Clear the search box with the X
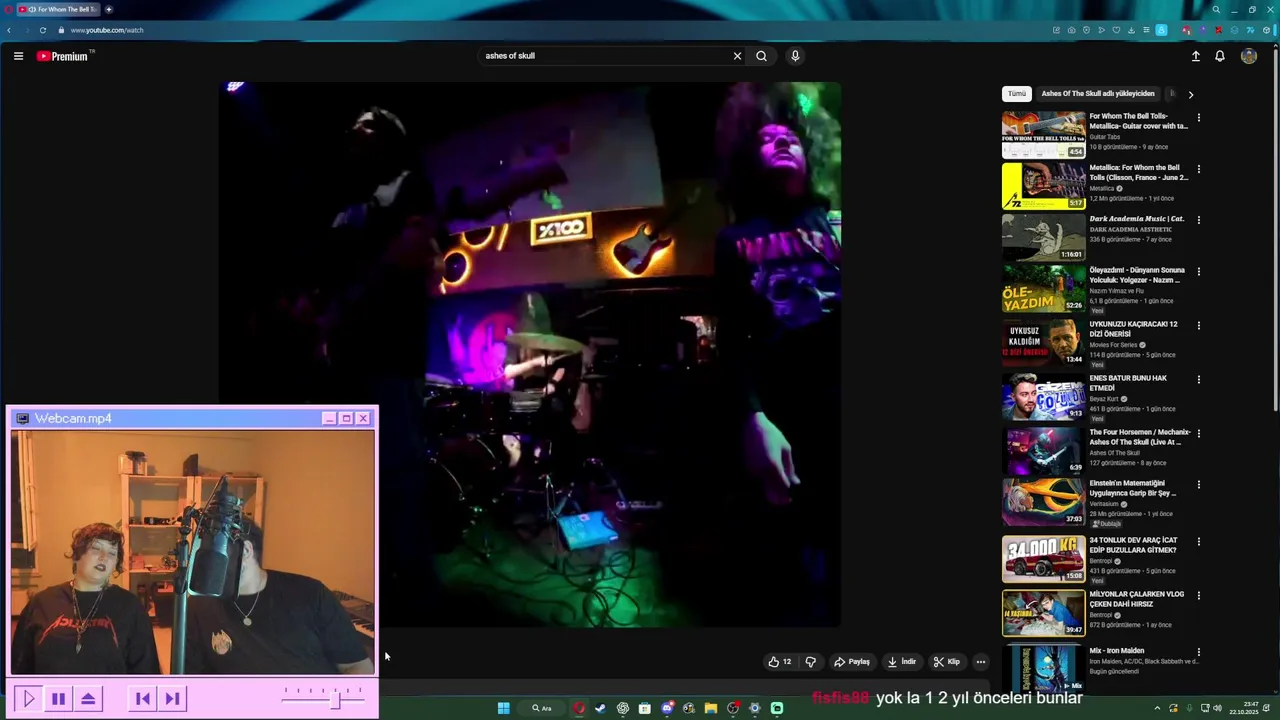 pyautogui.click(x=737, y=56)
